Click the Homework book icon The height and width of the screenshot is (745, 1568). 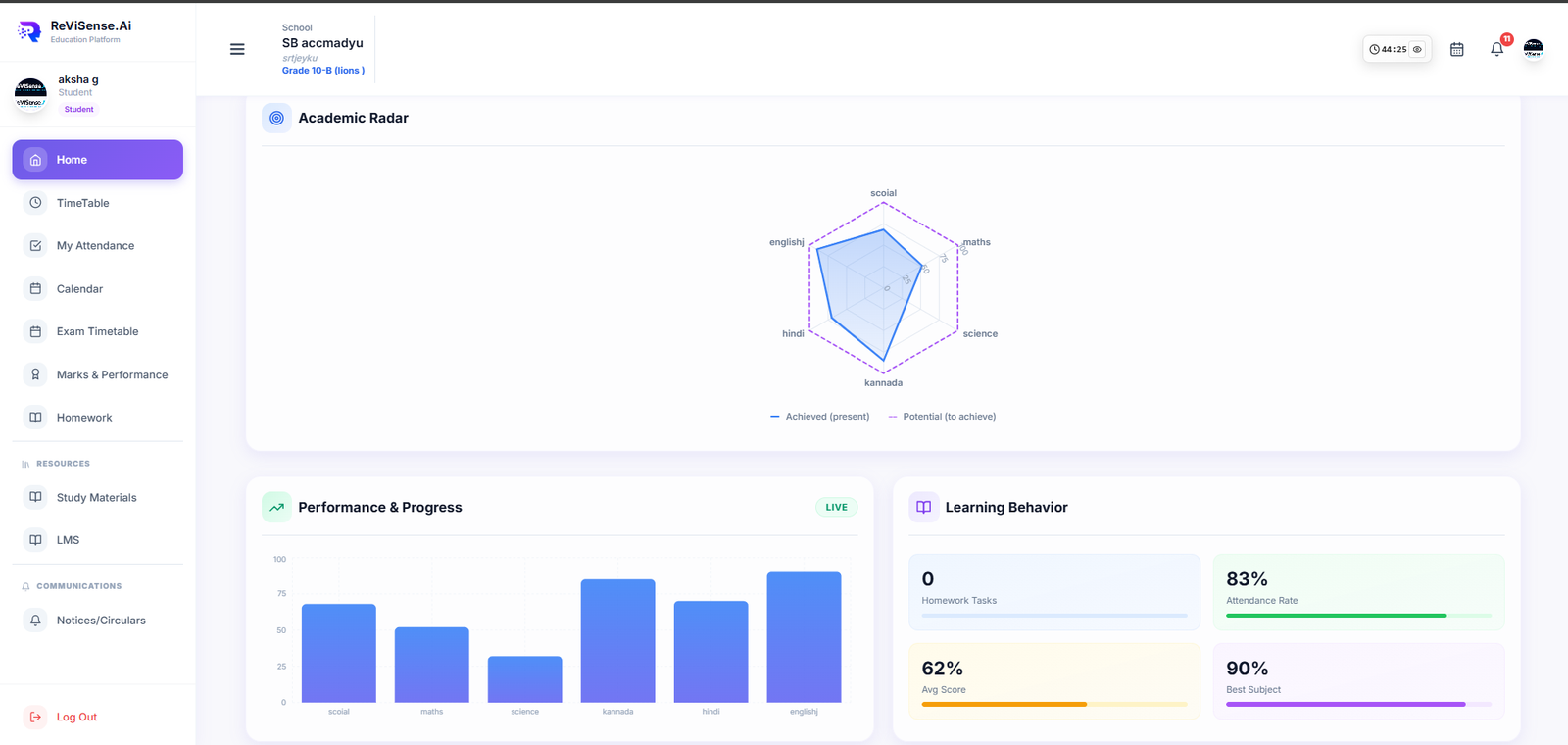tap(35, 418)
